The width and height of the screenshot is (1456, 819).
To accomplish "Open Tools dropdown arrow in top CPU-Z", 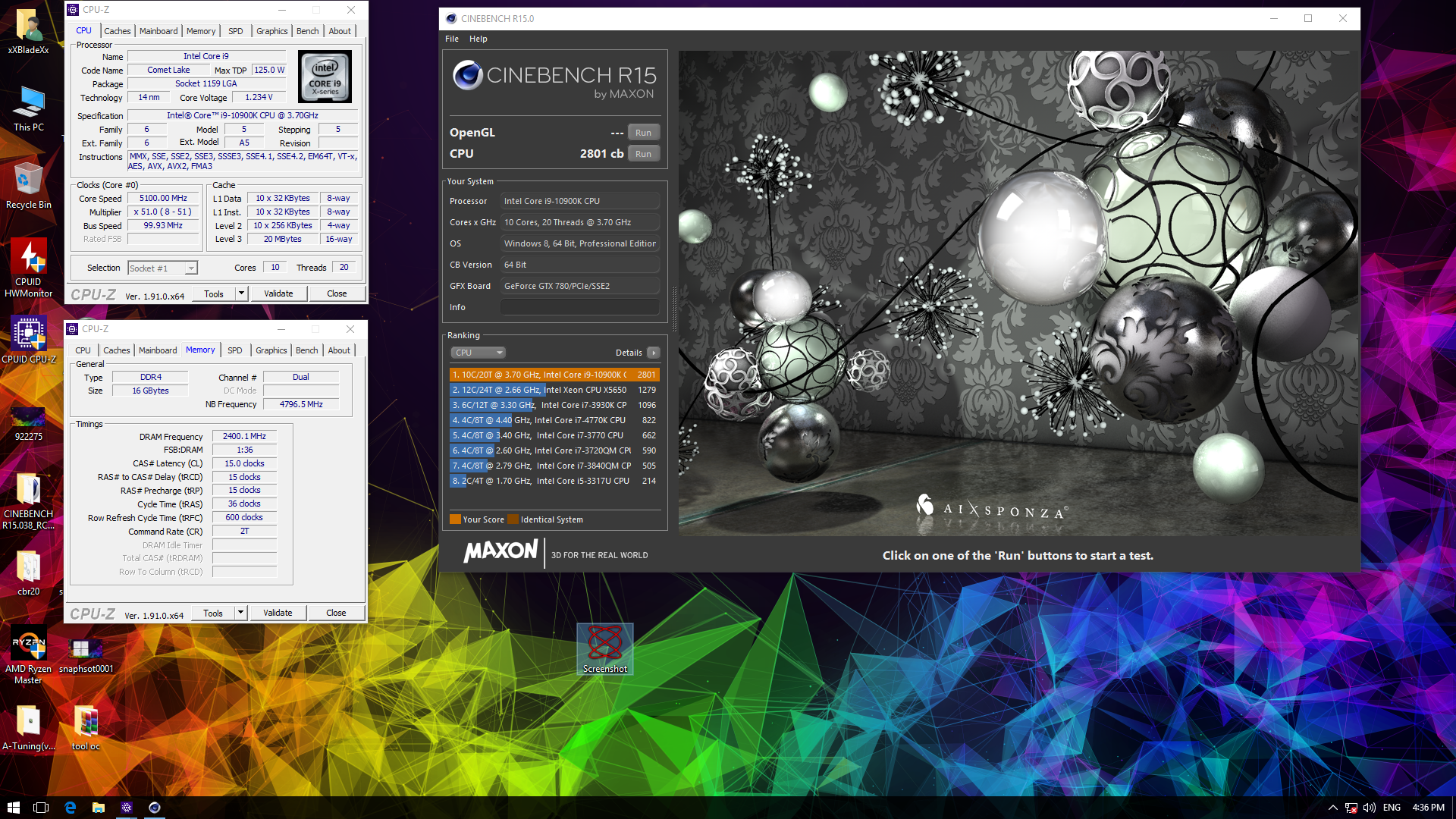I will click(x=241, y=293).
